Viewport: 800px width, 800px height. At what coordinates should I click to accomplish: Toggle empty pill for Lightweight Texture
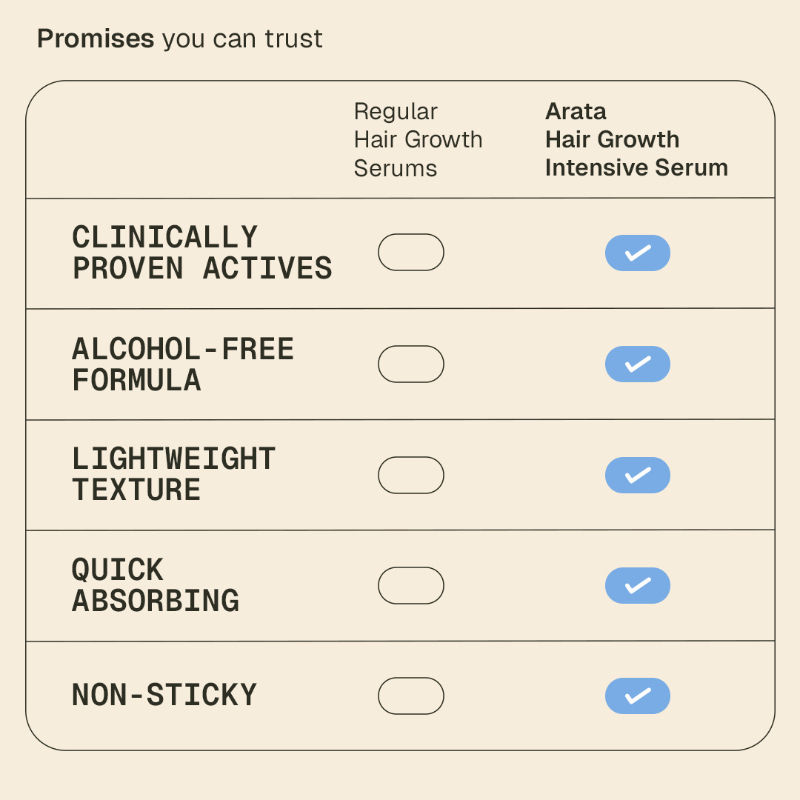click(x=410, y=475)
